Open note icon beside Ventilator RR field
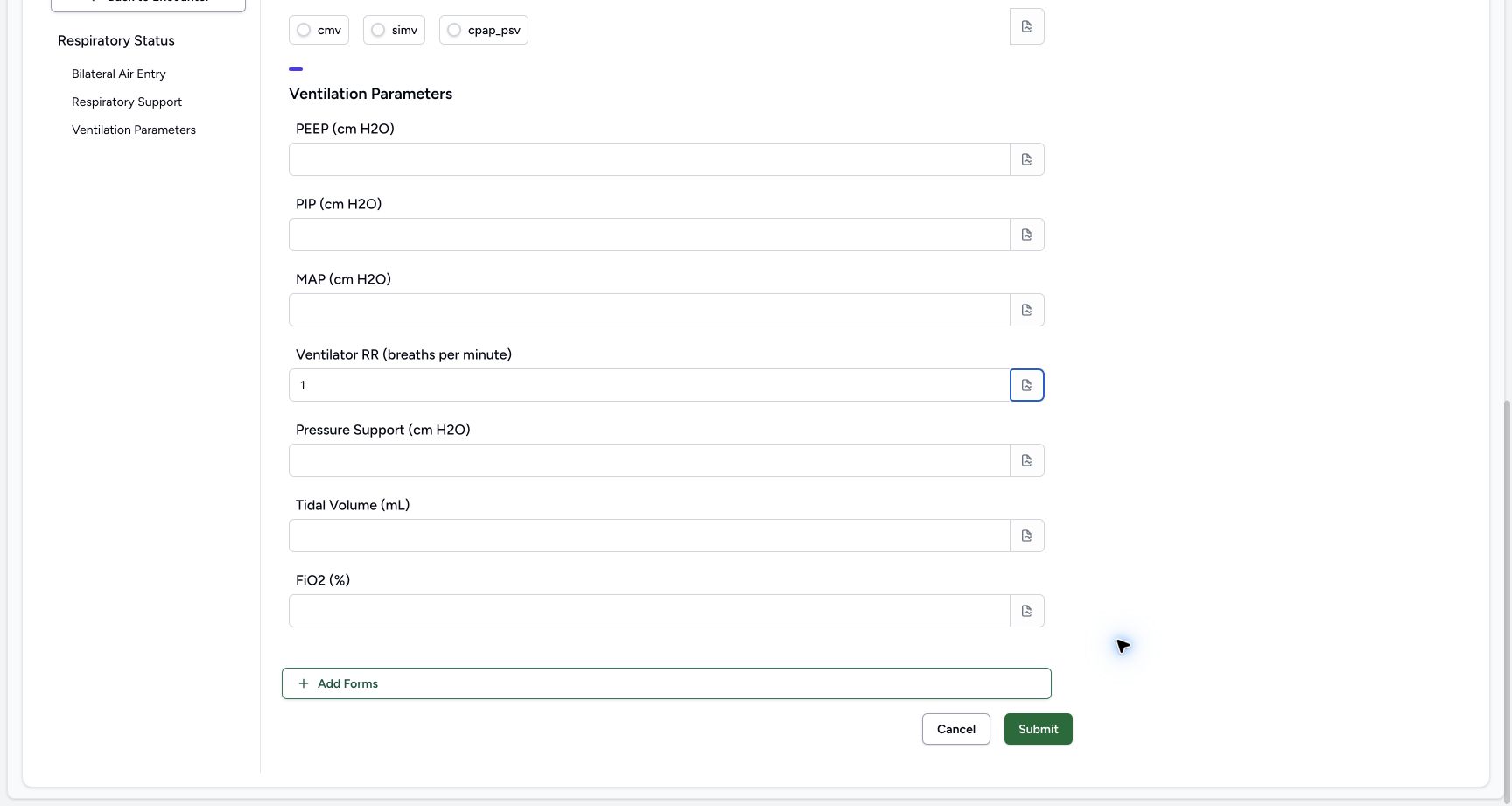The width and height of the screenshot is (1512, 806). pos(1027,385)
